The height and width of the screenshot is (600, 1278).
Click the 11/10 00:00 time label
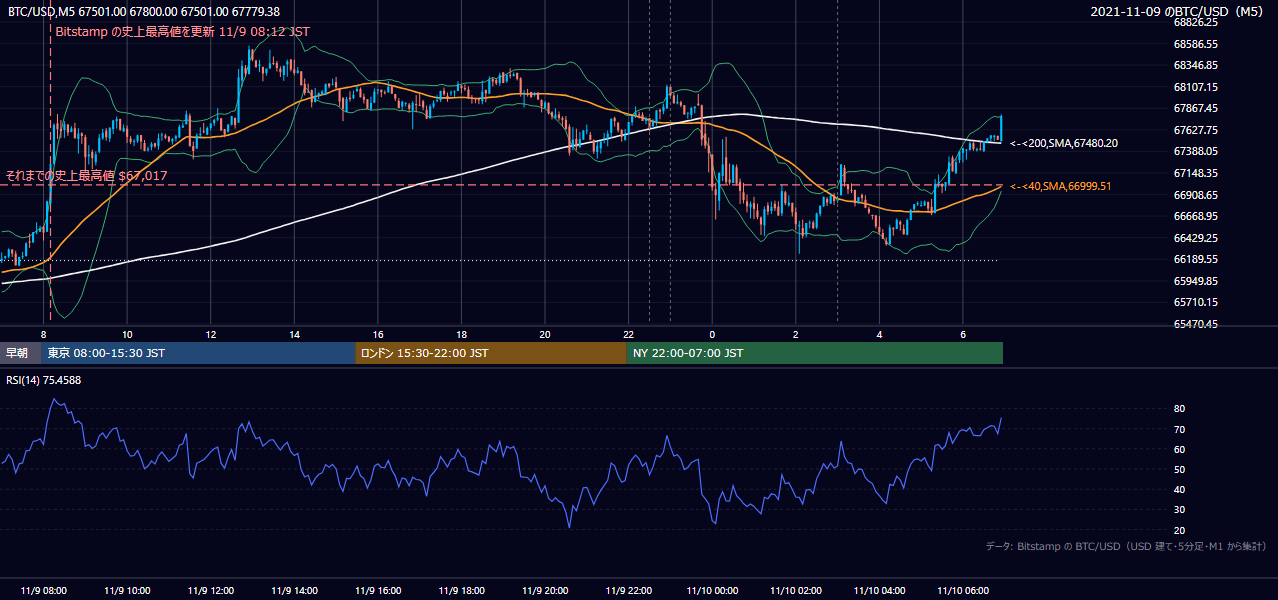[x=713, y=590]
